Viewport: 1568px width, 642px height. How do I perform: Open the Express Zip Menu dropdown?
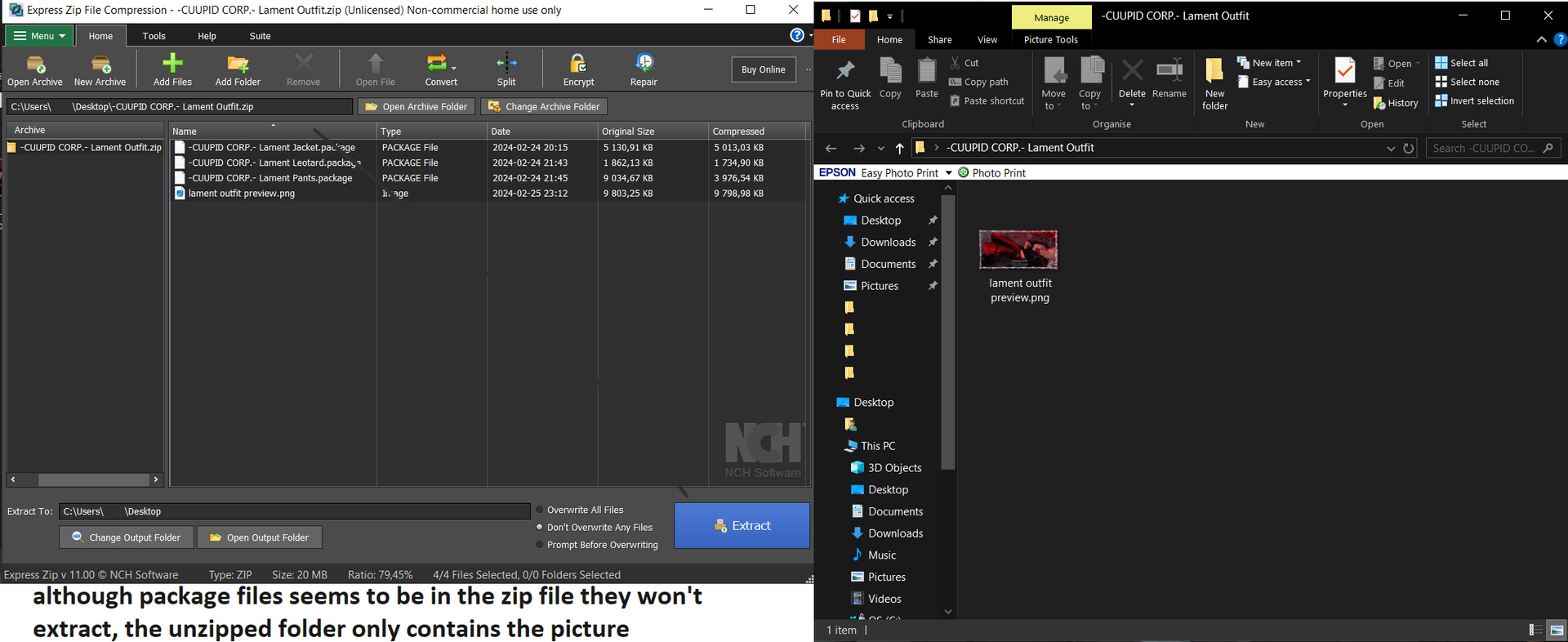coord(40,36)
